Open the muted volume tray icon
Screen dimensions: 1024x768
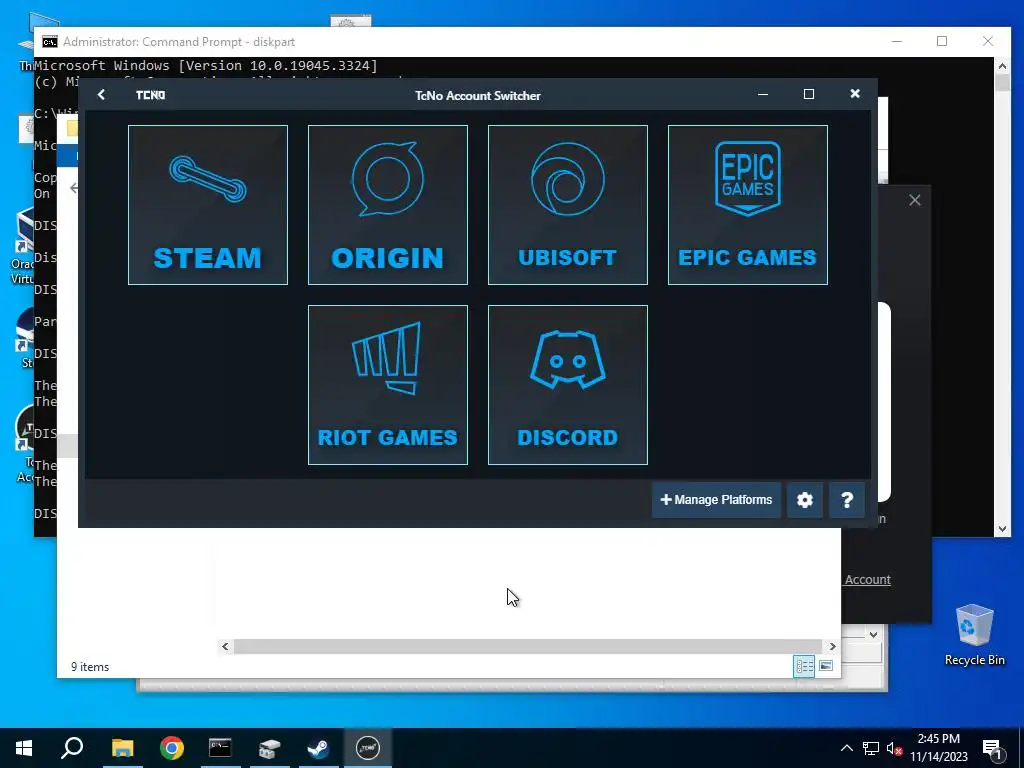tap(894, 748)
